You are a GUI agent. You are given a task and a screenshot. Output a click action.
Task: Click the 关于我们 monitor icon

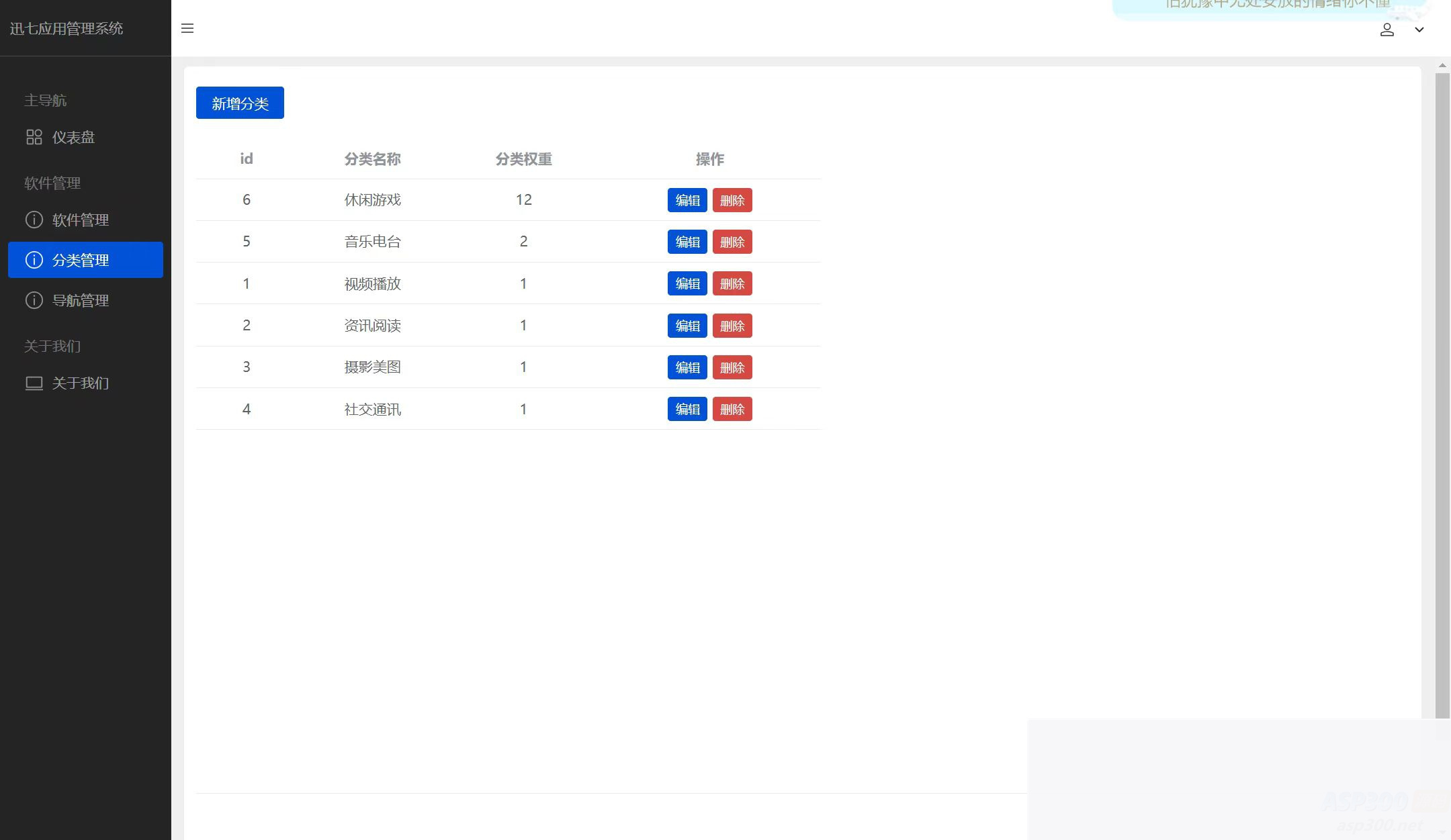[x=34, y=383]
